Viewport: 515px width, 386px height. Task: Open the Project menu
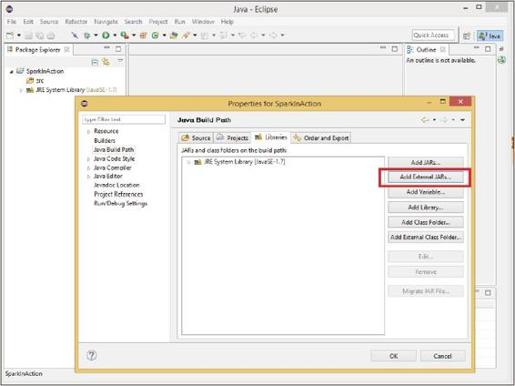pos(158,22)
